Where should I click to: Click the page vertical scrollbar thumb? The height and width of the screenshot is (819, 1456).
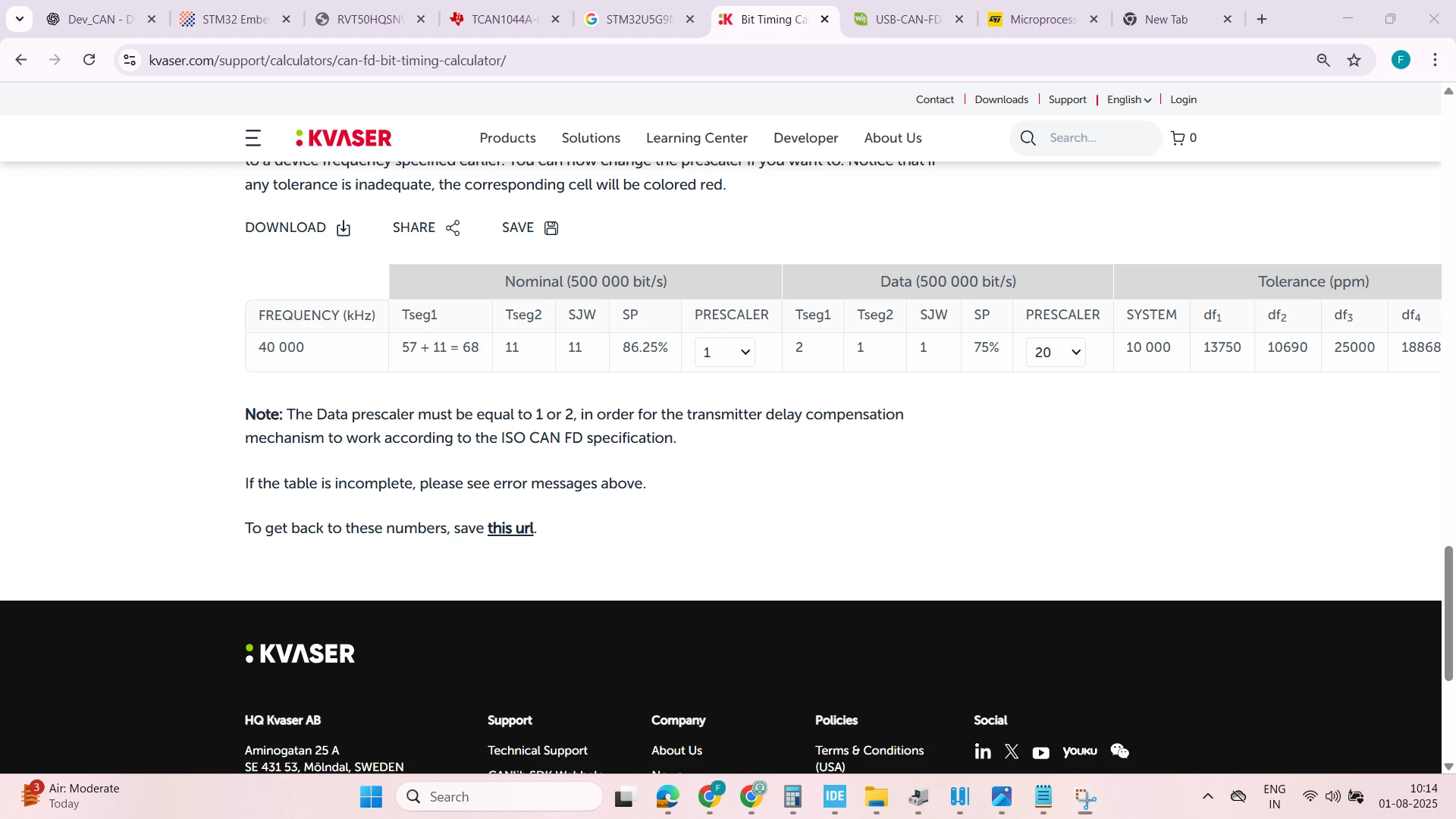coord(1448,613)
